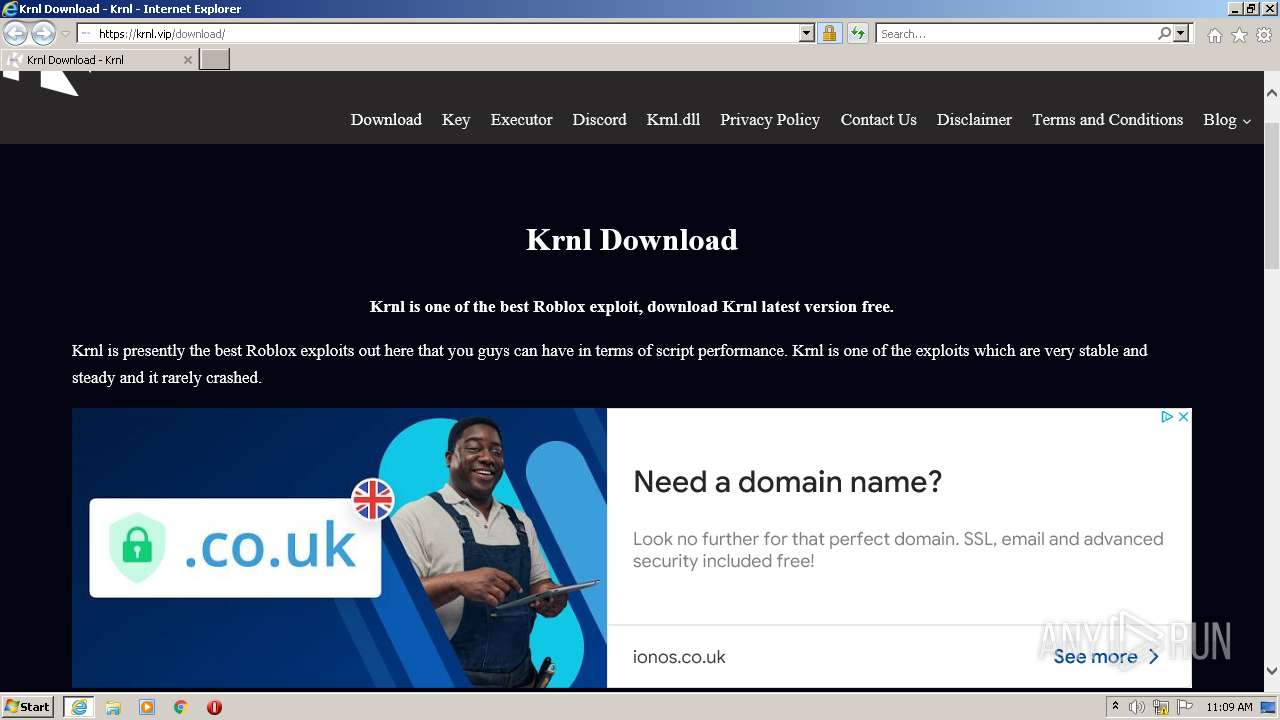Viewport: 1280px width, 720px height.
Task: Open the Windows Start menu
Action: click(x=27, y=707)
